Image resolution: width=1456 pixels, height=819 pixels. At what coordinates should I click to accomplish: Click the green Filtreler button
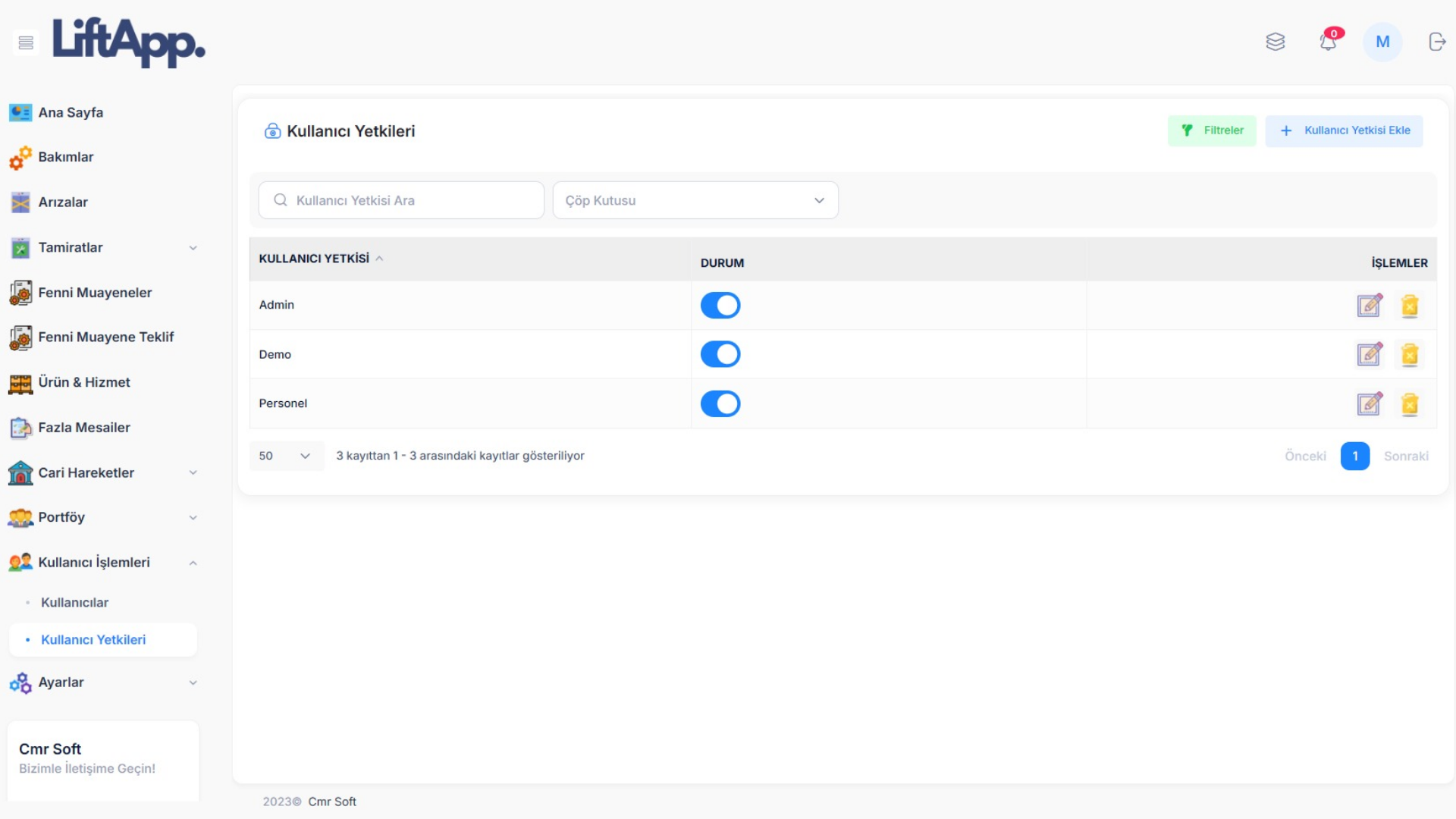pyautogui.click(x=1212, y=130)
